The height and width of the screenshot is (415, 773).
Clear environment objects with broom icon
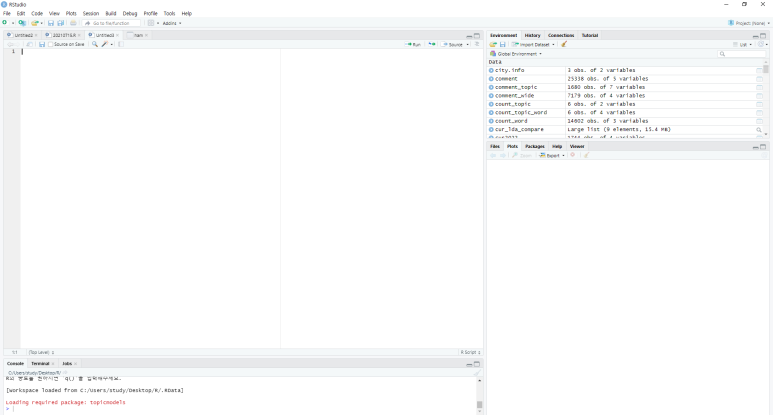564,44
